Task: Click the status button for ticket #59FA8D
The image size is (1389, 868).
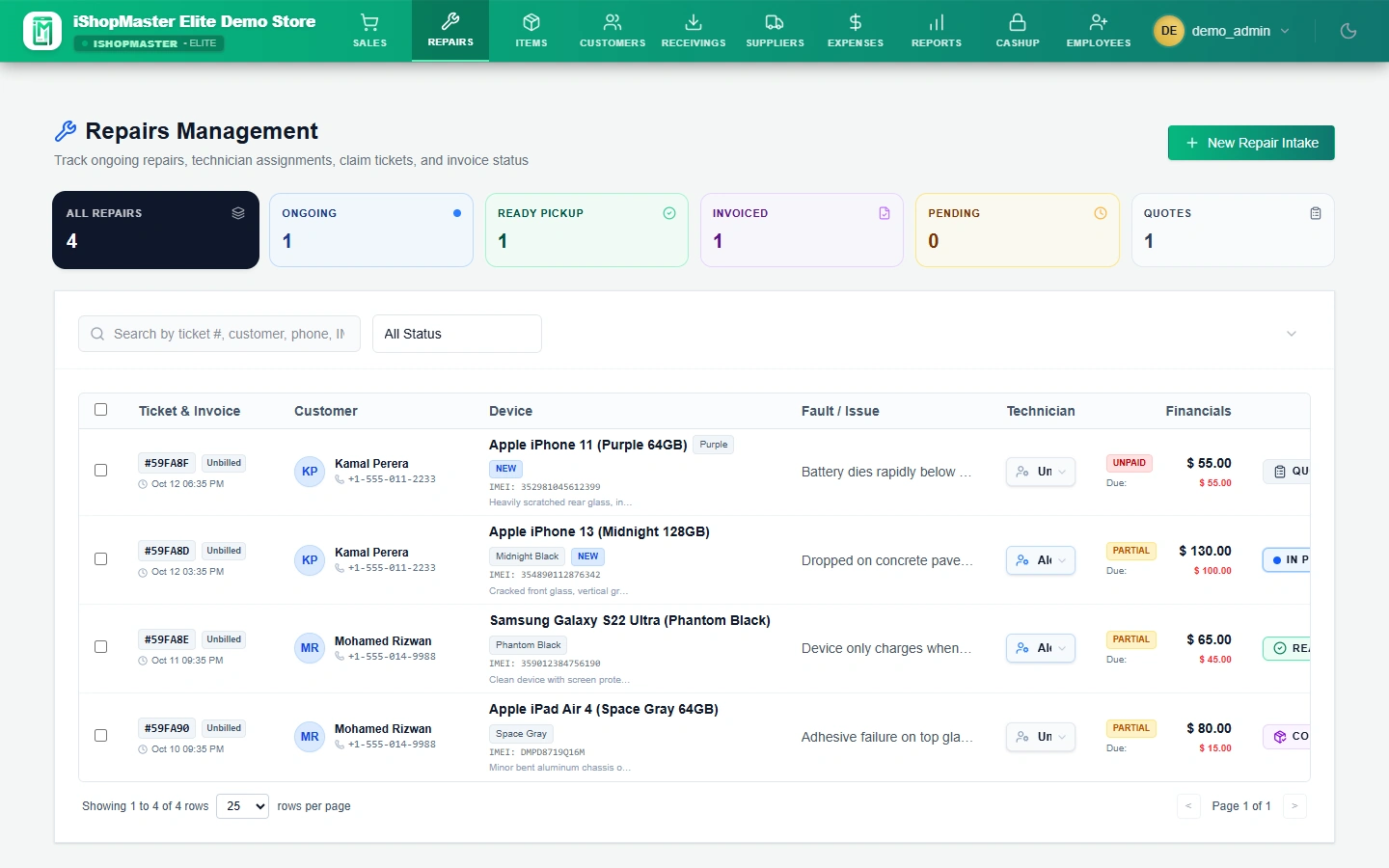Action: (x=1287, y=560)
